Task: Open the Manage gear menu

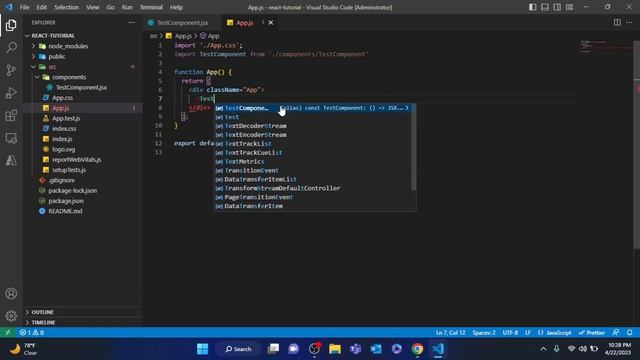Action: [x=11, y=316]
